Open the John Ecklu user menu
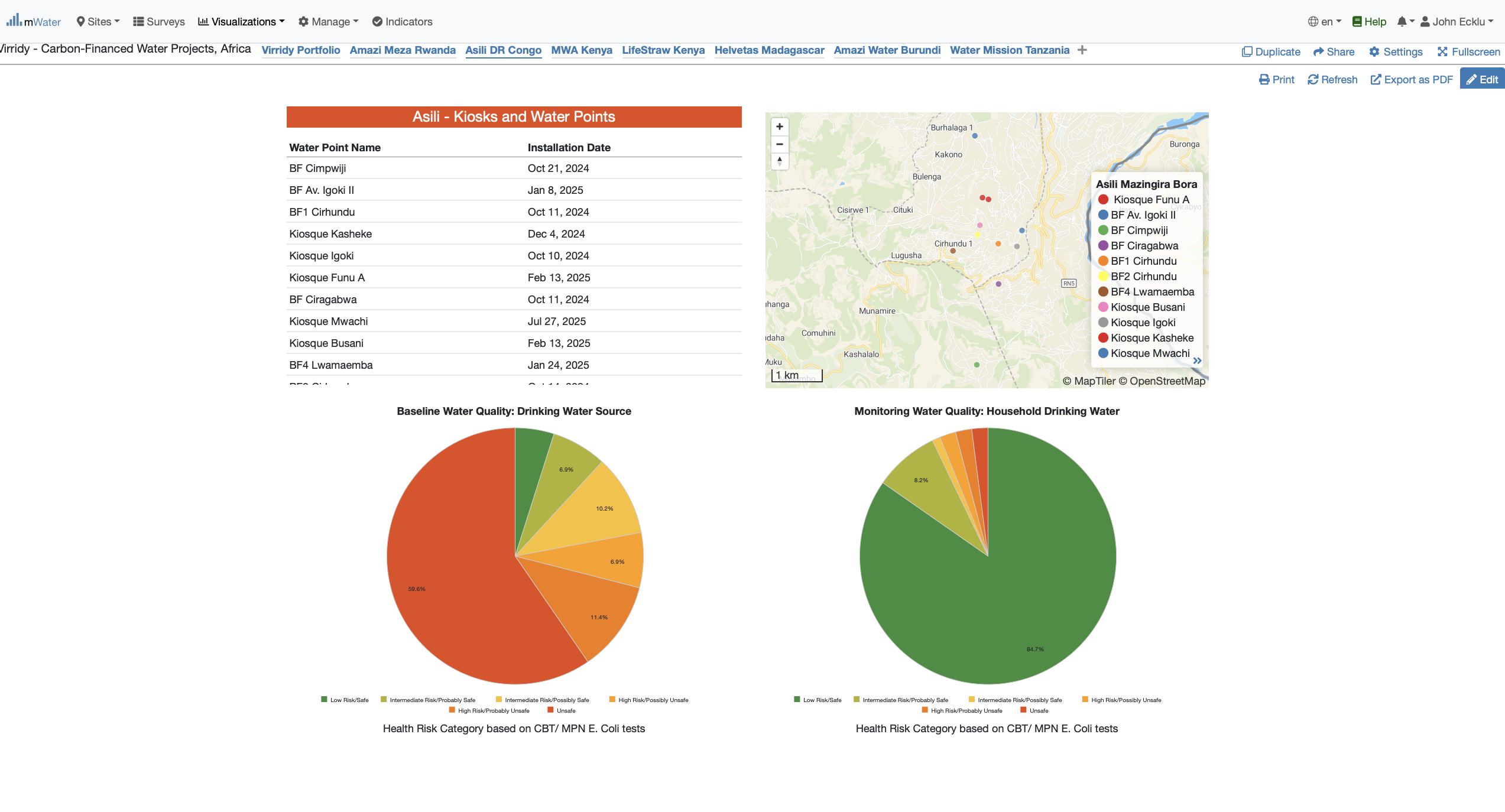The width and height of the screenshot is (1505, 812). (1457, 21)
